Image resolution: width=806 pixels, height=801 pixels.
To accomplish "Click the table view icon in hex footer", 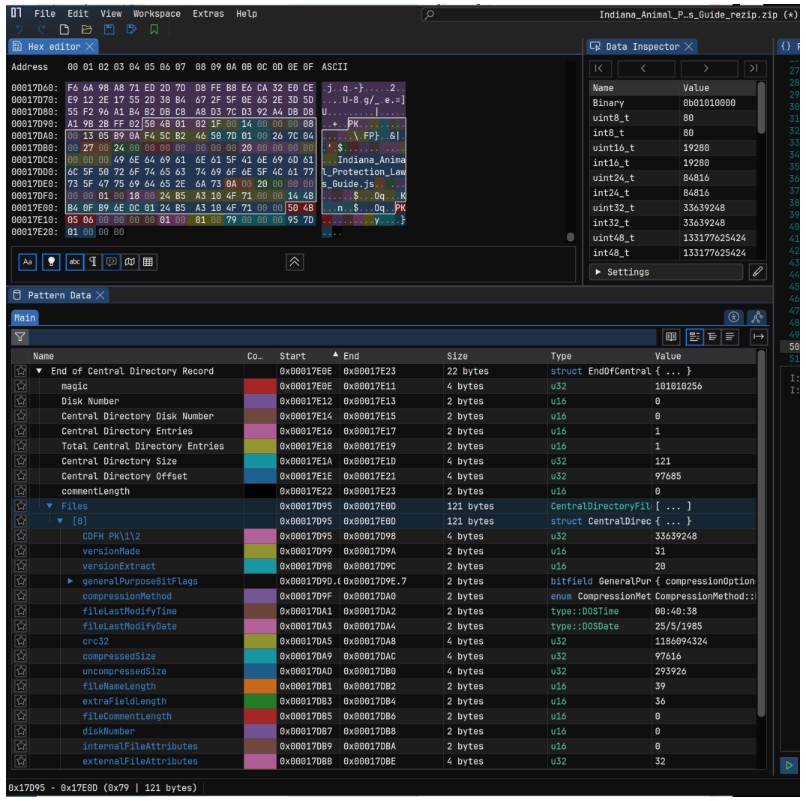I will [147, 262].
